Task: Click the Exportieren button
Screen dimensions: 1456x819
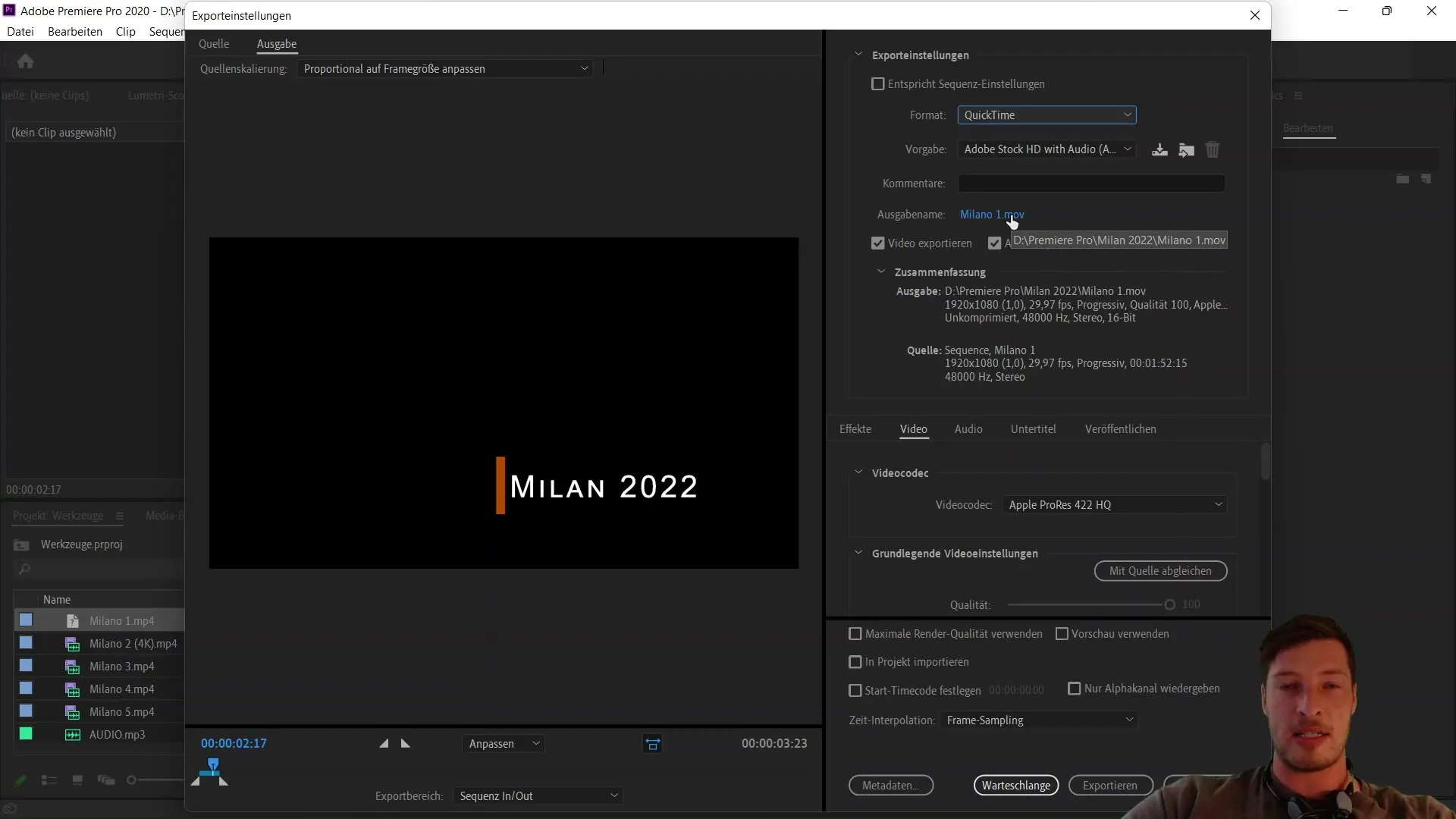Action: click(1110, 786)
